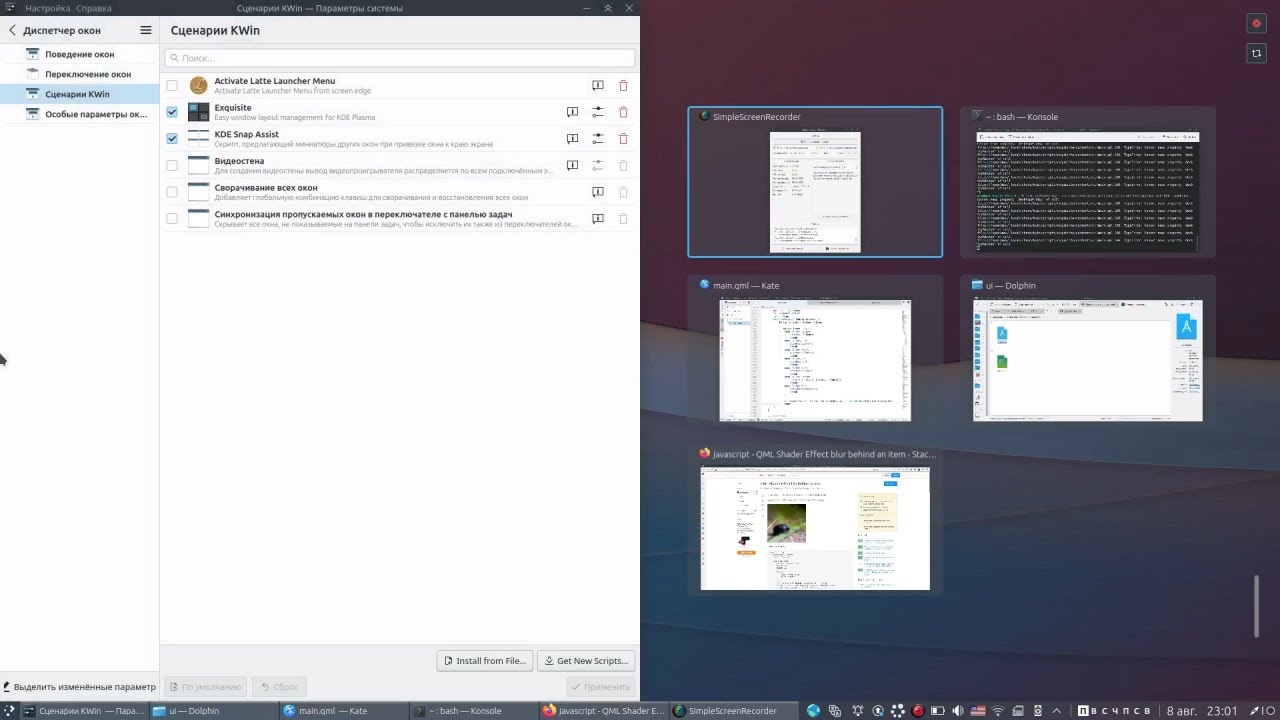The image size is (1280, 720).
Task: Click the По умолчанию button
Action: coord(205,687)
